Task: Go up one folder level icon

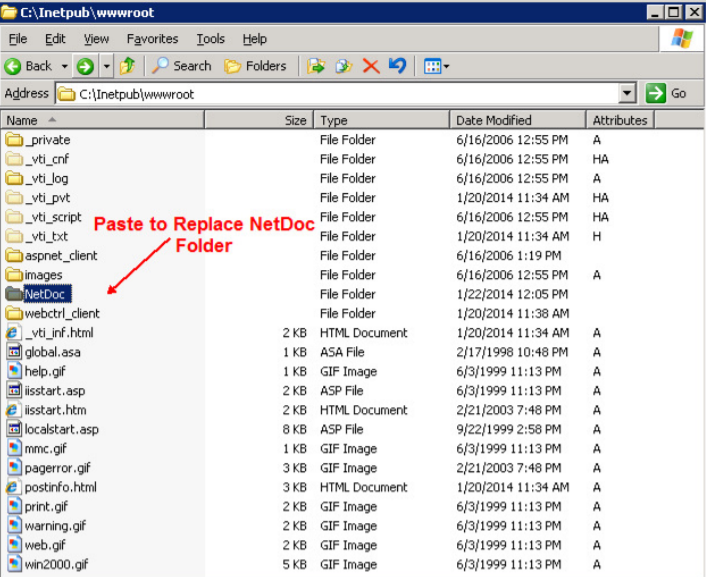Action: pos(127,66)
